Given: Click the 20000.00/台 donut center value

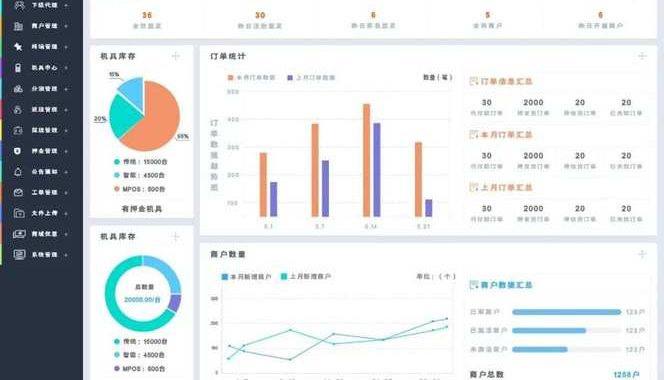Looking at the screenshot, I should (142, 300).
